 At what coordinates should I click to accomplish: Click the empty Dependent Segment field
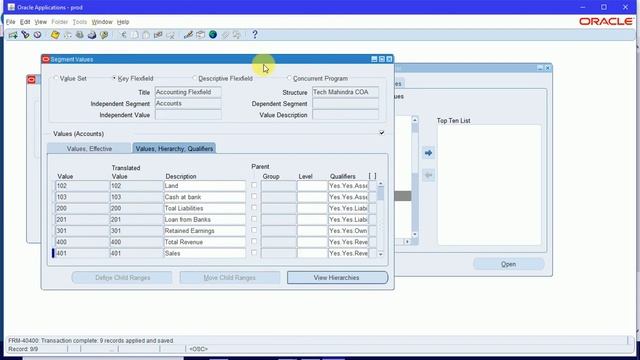(x=345, y=104)
